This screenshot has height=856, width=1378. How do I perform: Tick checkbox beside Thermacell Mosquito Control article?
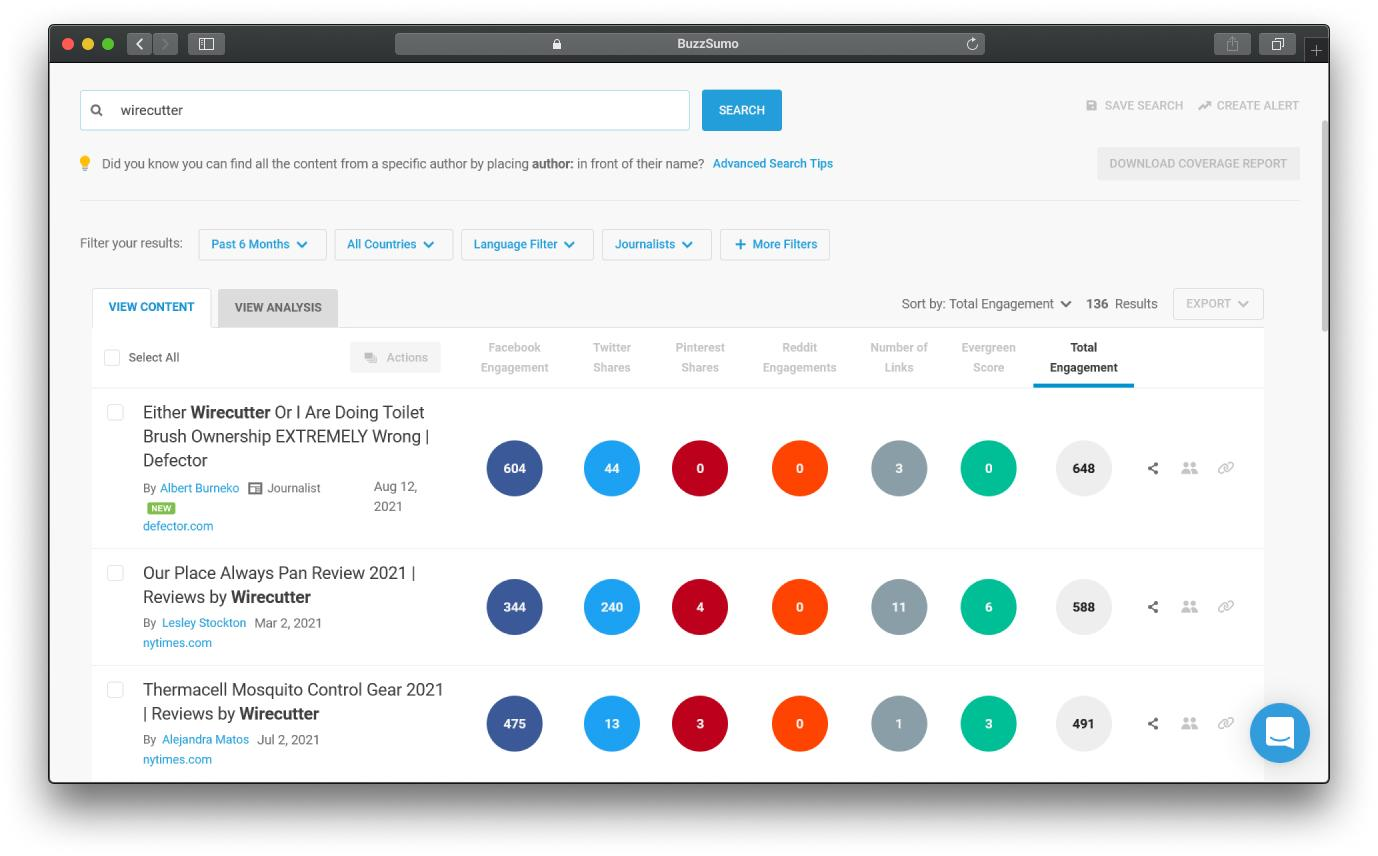point(115,690)
